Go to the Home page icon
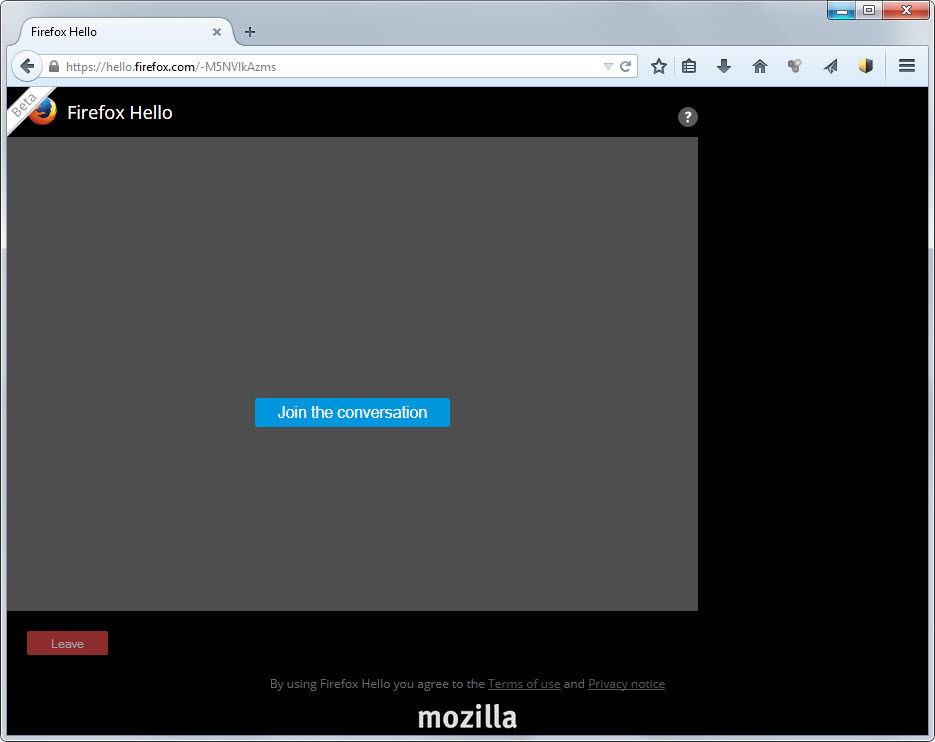Image resolution: width=935 pixels, height=742 pixels. pos(760,66)
